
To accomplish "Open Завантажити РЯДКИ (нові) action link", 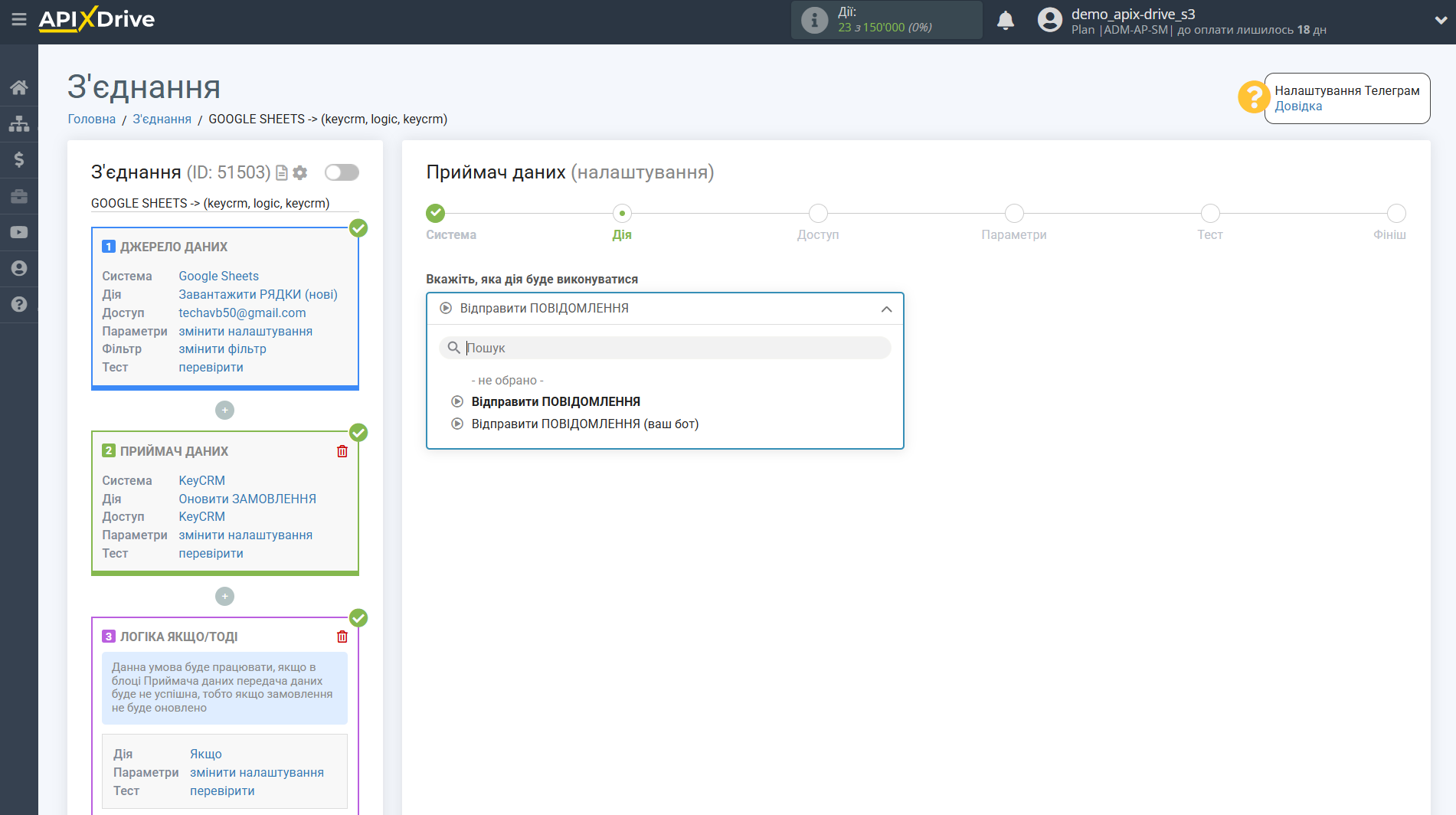I will click(x=258, y=294).
